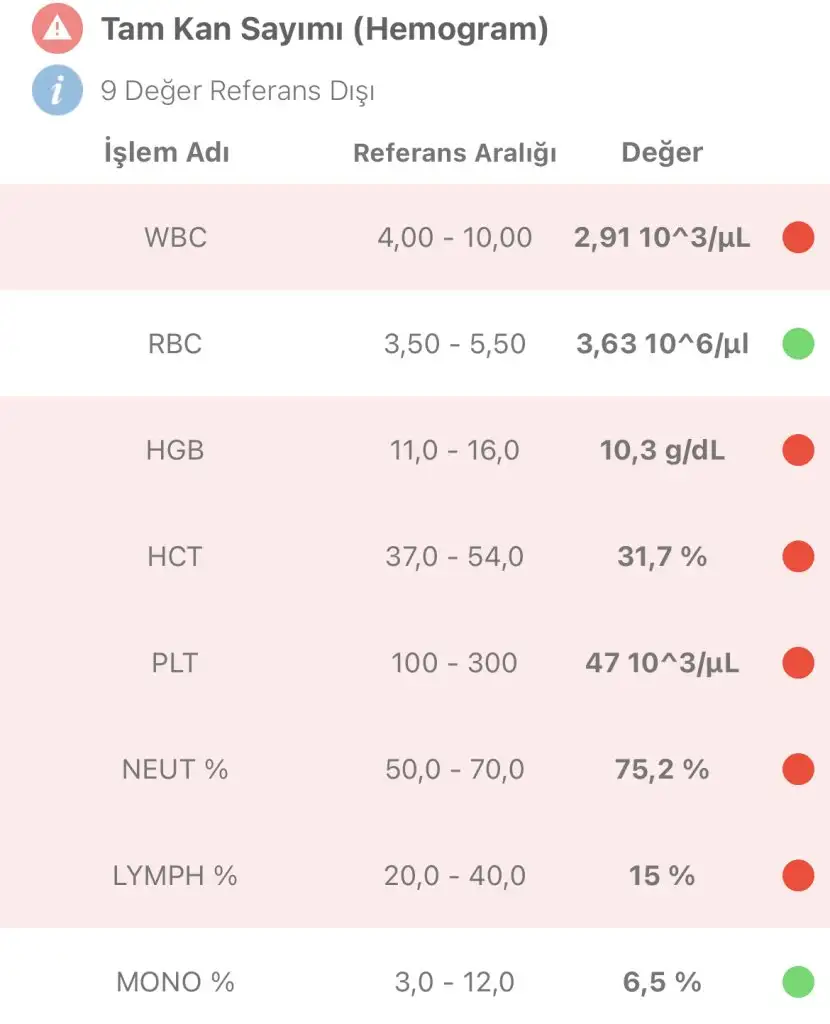The height and width of the screenshot is (1024, 830).
Task: Tap the HGB value 10,3 g/dL
Action: click(x=662, y=451)
